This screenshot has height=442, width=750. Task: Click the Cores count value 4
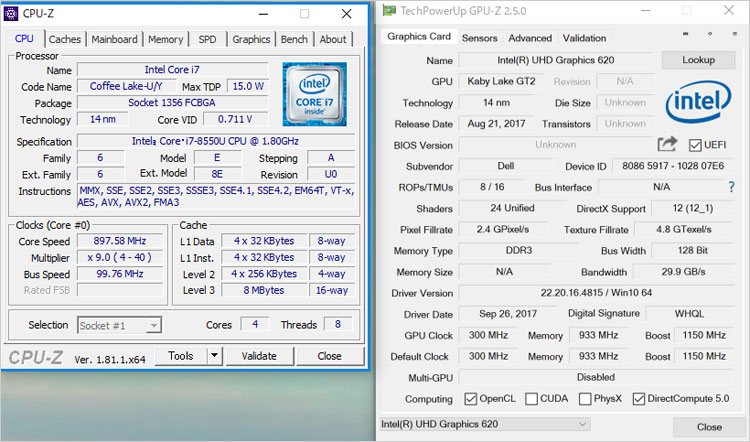[x=255, y=324]
